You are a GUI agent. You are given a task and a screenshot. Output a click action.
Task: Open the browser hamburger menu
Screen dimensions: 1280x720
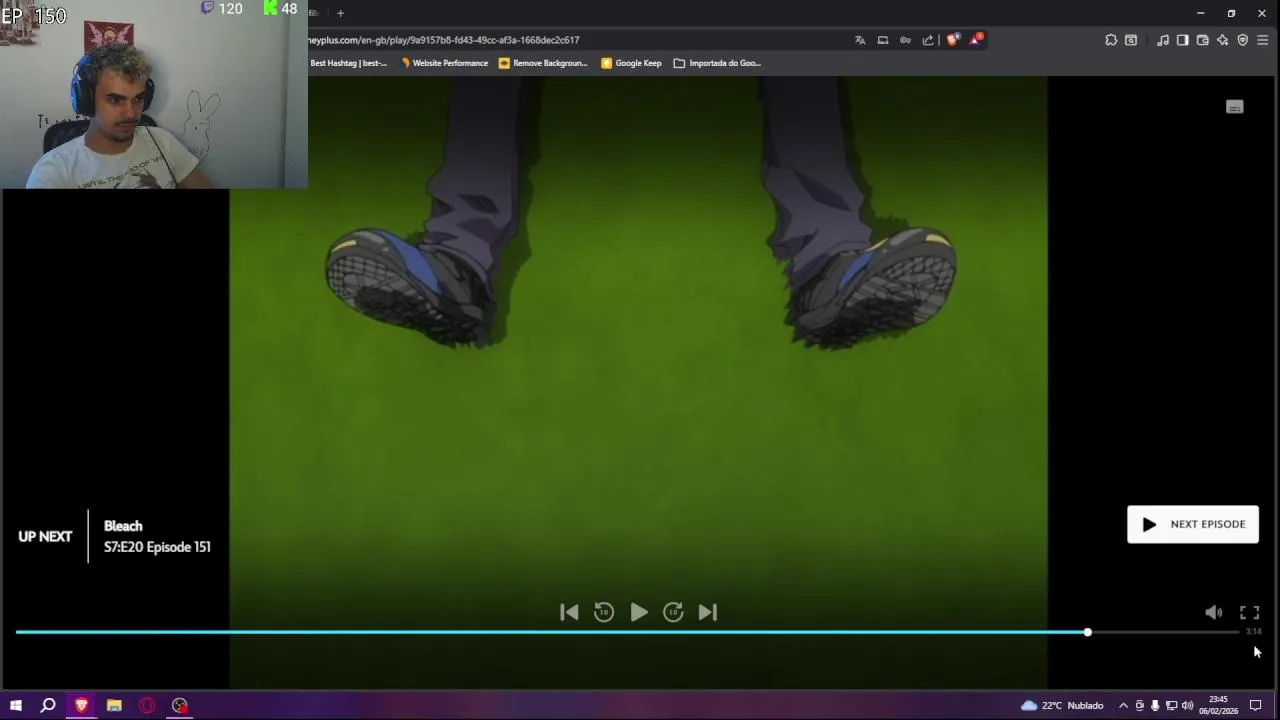1262,40
